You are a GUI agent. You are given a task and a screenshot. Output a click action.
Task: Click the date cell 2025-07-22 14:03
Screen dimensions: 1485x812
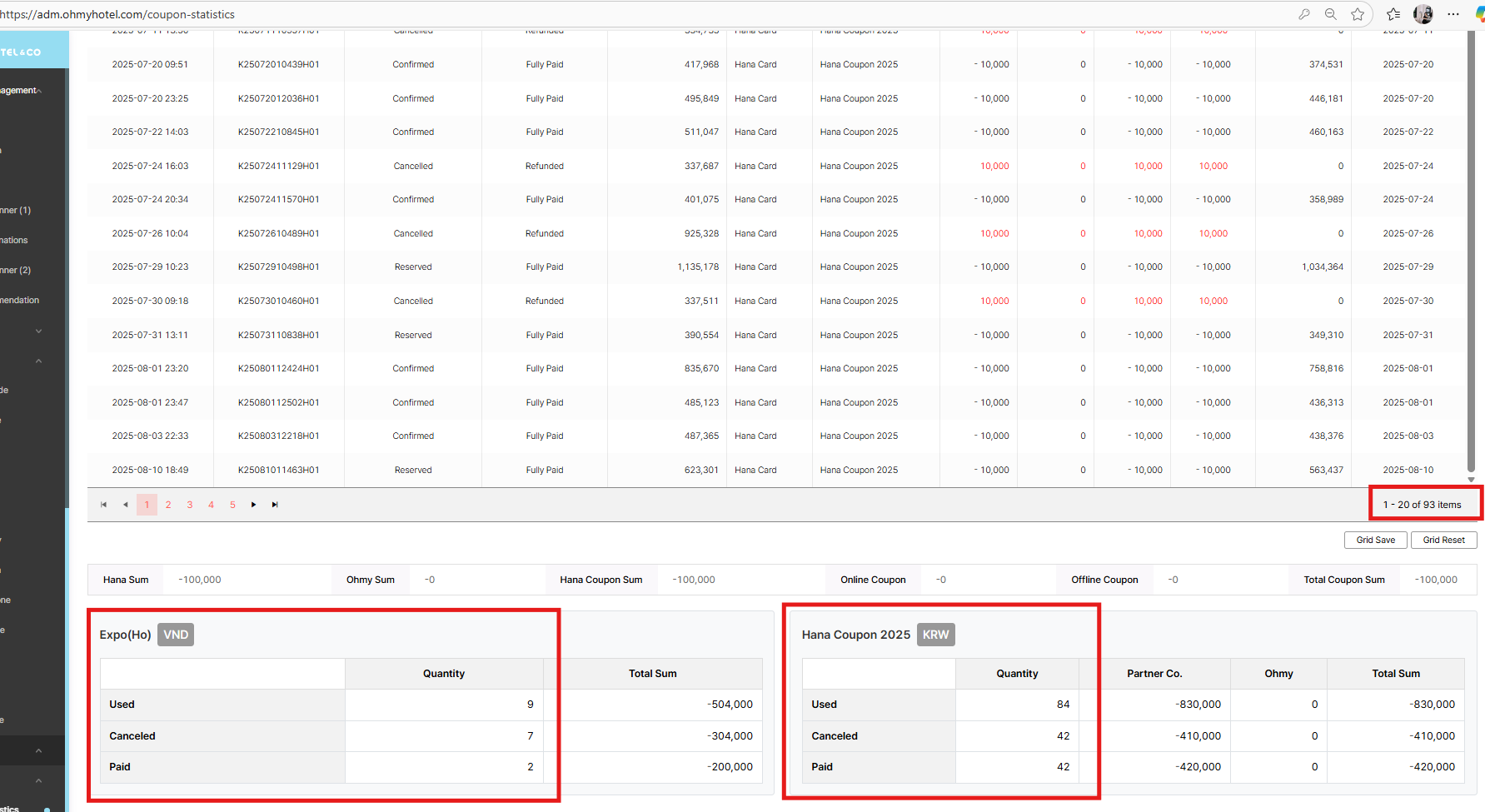151,132
